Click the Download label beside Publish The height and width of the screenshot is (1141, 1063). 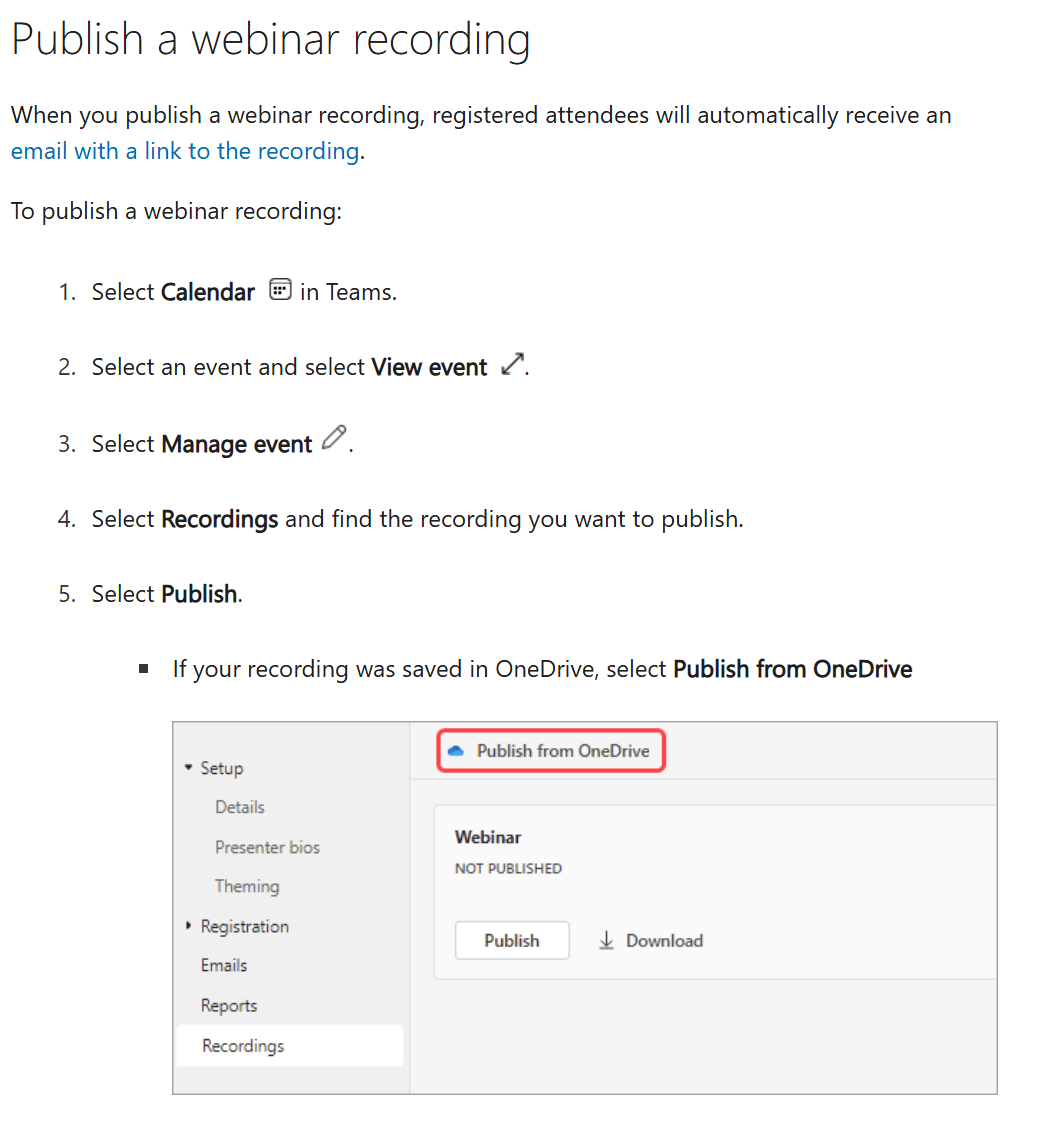click(664, 941)
